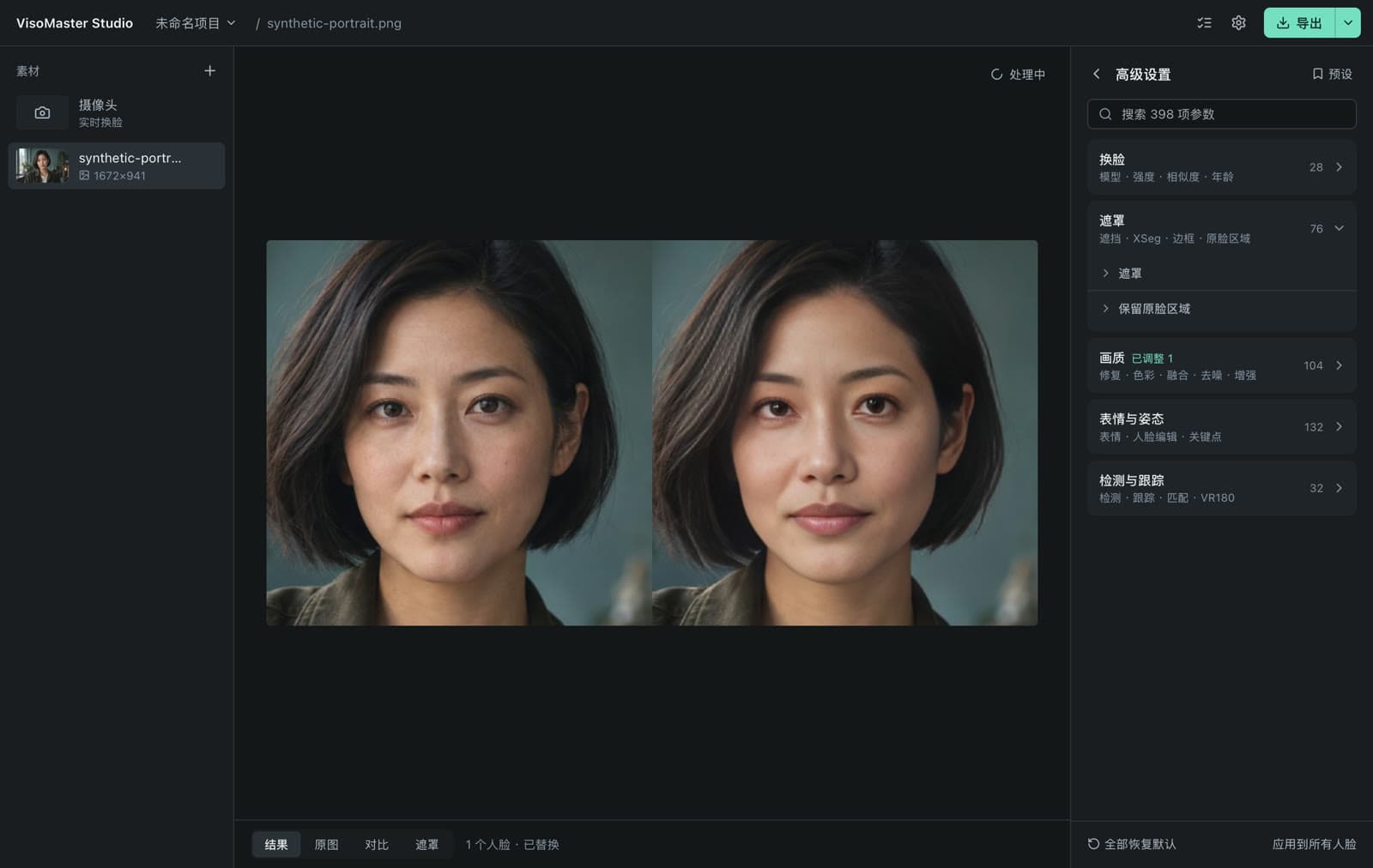Open the 未命名项目 project dropdown

click(x=196, y=23)
